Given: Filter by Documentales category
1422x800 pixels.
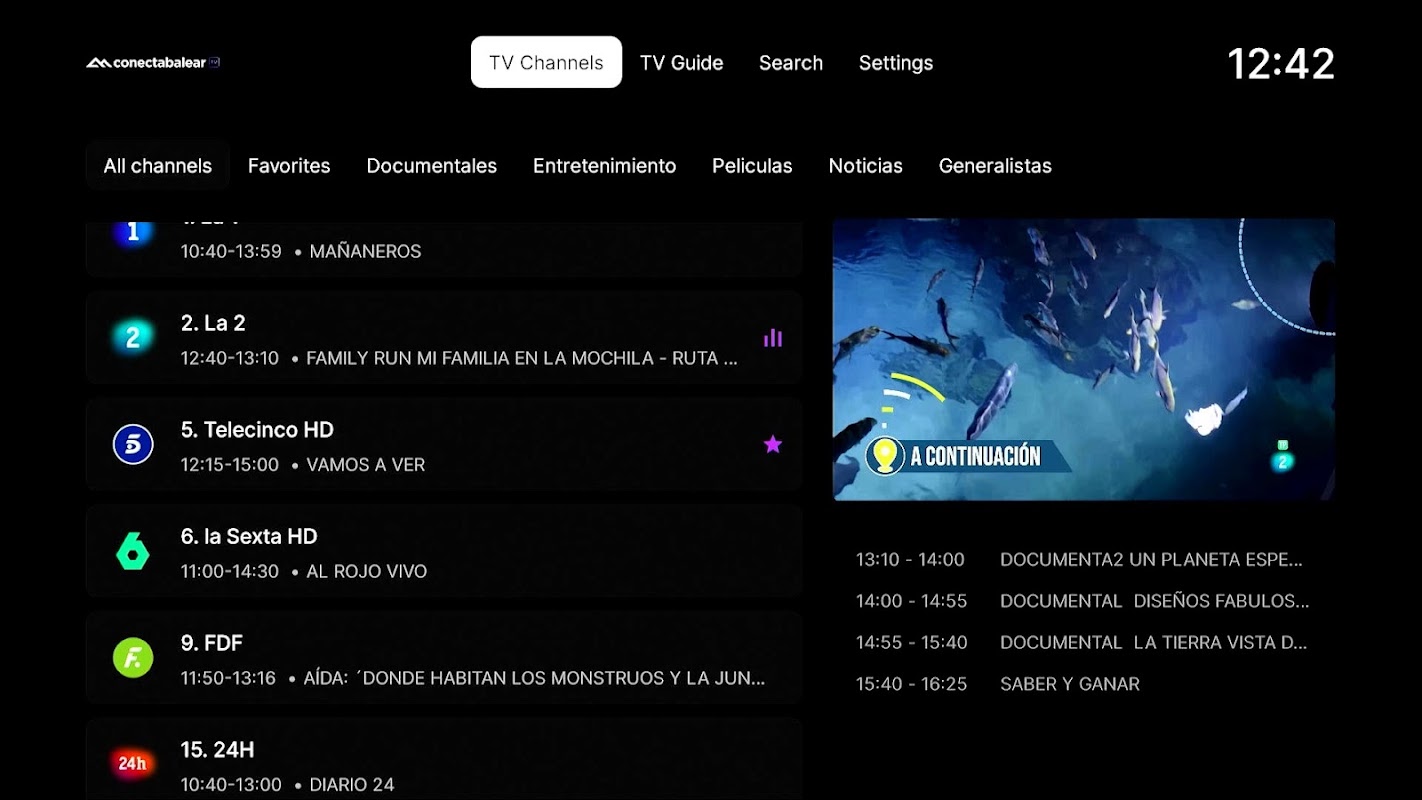Looking at the screenshot, I should coord(432,166).
